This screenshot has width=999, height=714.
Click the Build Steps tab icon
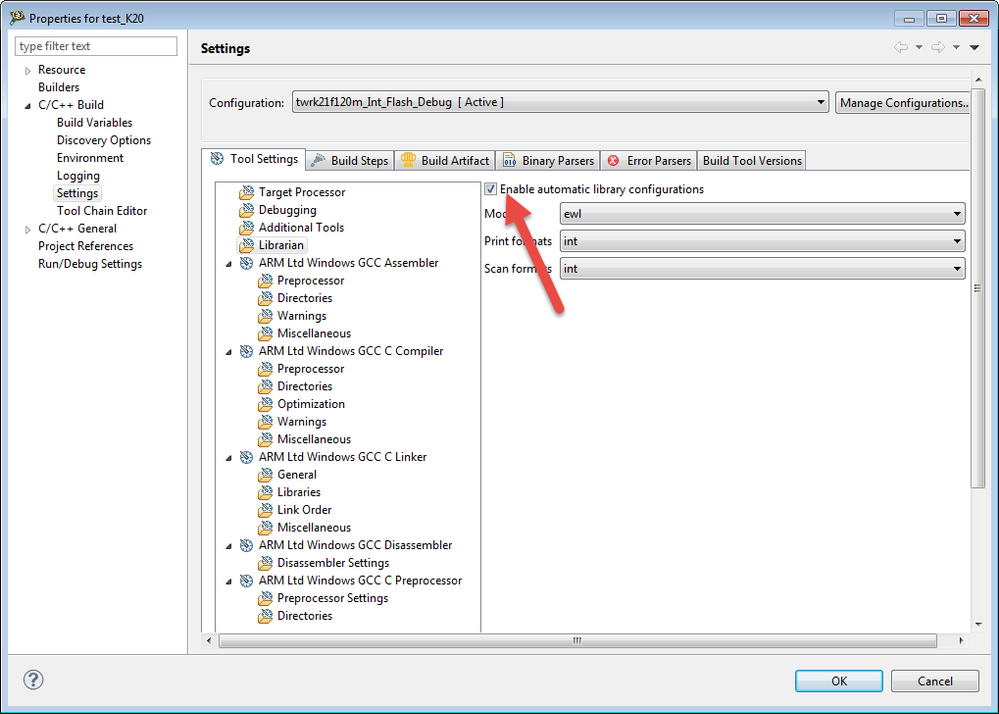point(318,161)
